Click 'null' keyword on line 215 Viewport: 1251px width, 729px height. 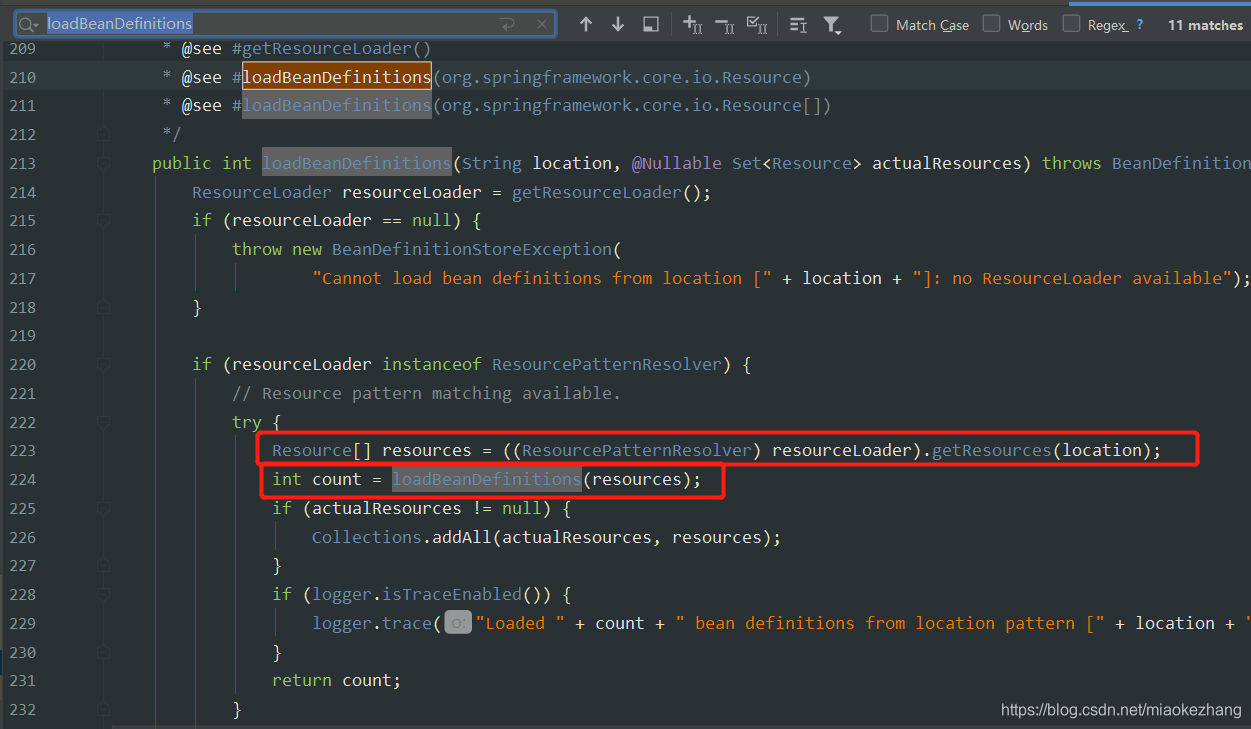click(x=432, y=220)
